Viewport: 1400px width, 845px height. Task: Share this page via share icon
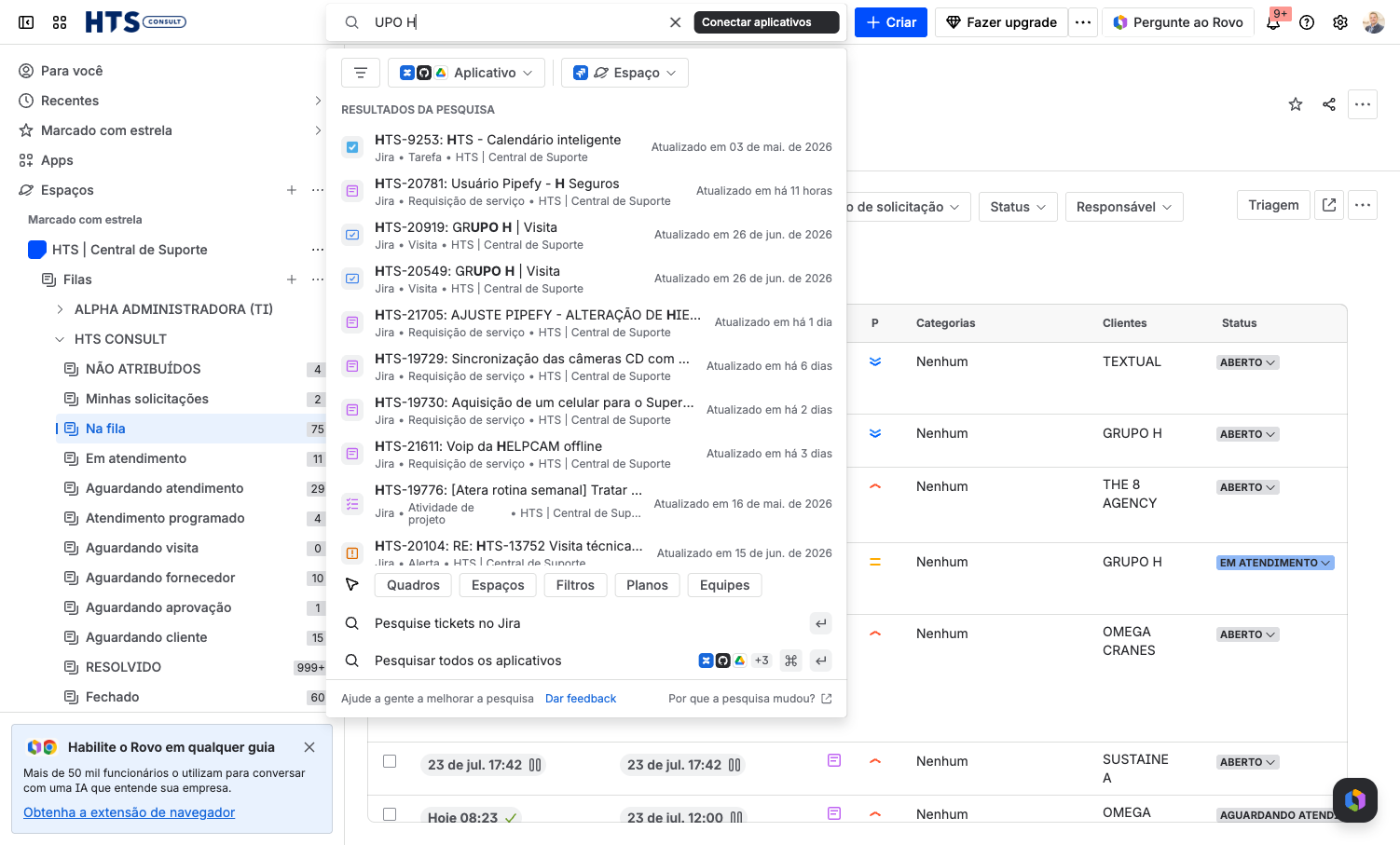coord(1329,104)
